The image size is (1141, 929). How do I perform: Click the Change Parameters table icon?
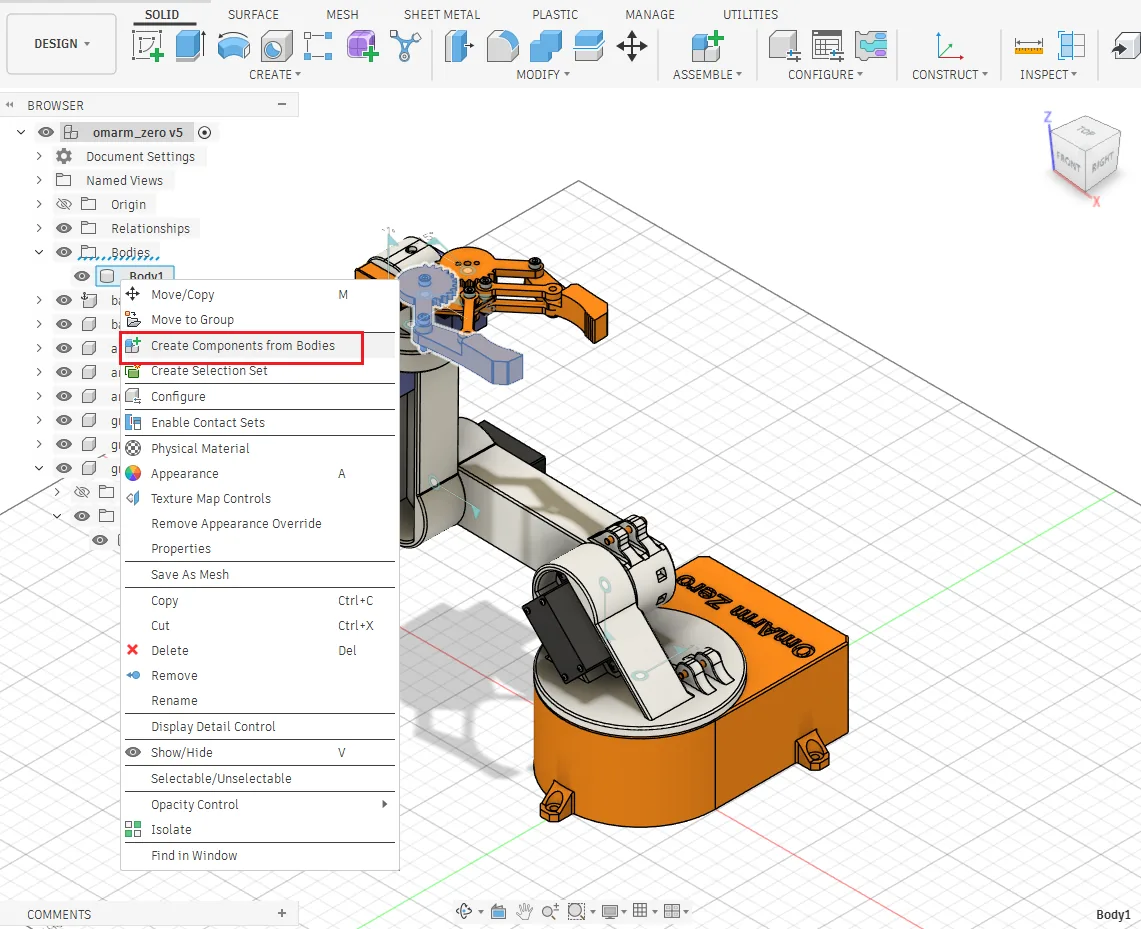tap(827, 45)
